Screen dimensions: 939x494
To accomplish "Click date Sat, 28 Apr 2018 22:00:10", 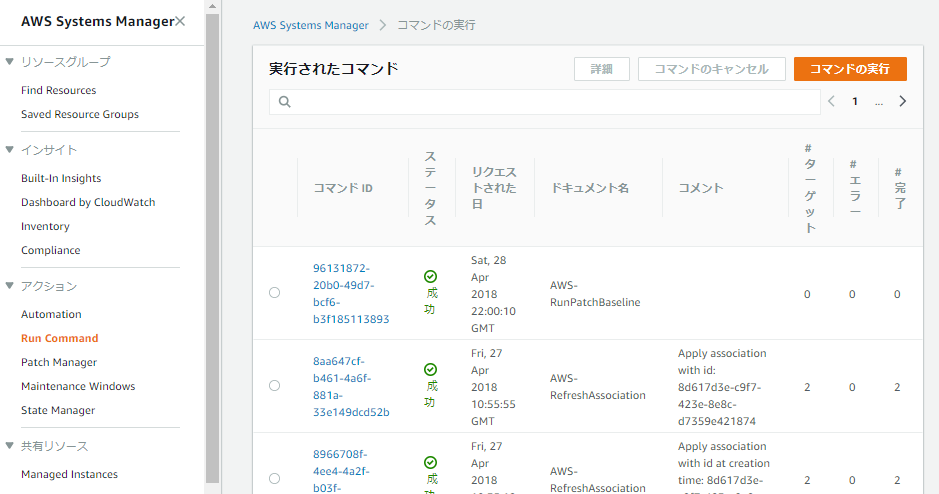I will pyautogui.click(x=493, y=294).
